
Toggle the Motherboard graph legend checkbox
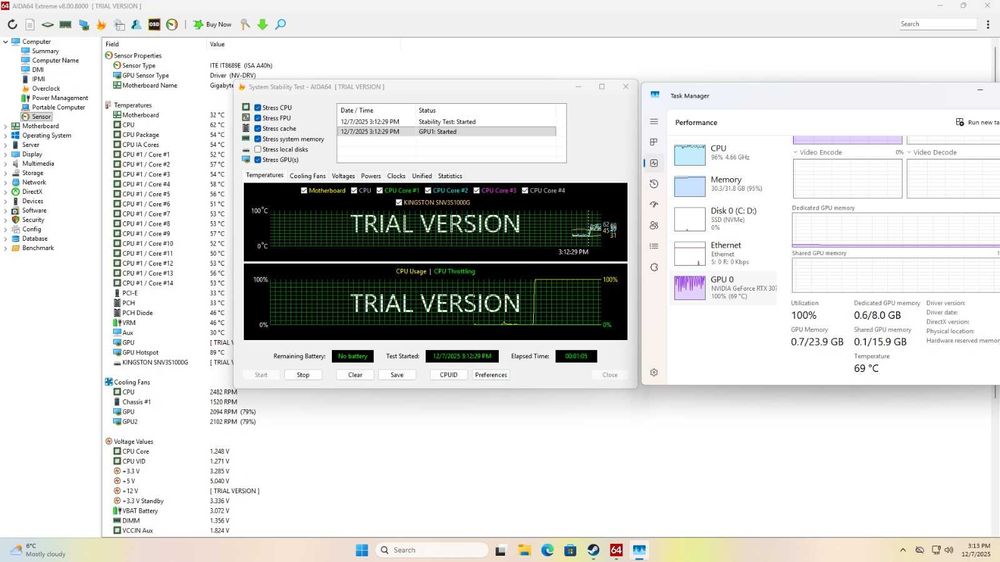click(x=304, y=190)
